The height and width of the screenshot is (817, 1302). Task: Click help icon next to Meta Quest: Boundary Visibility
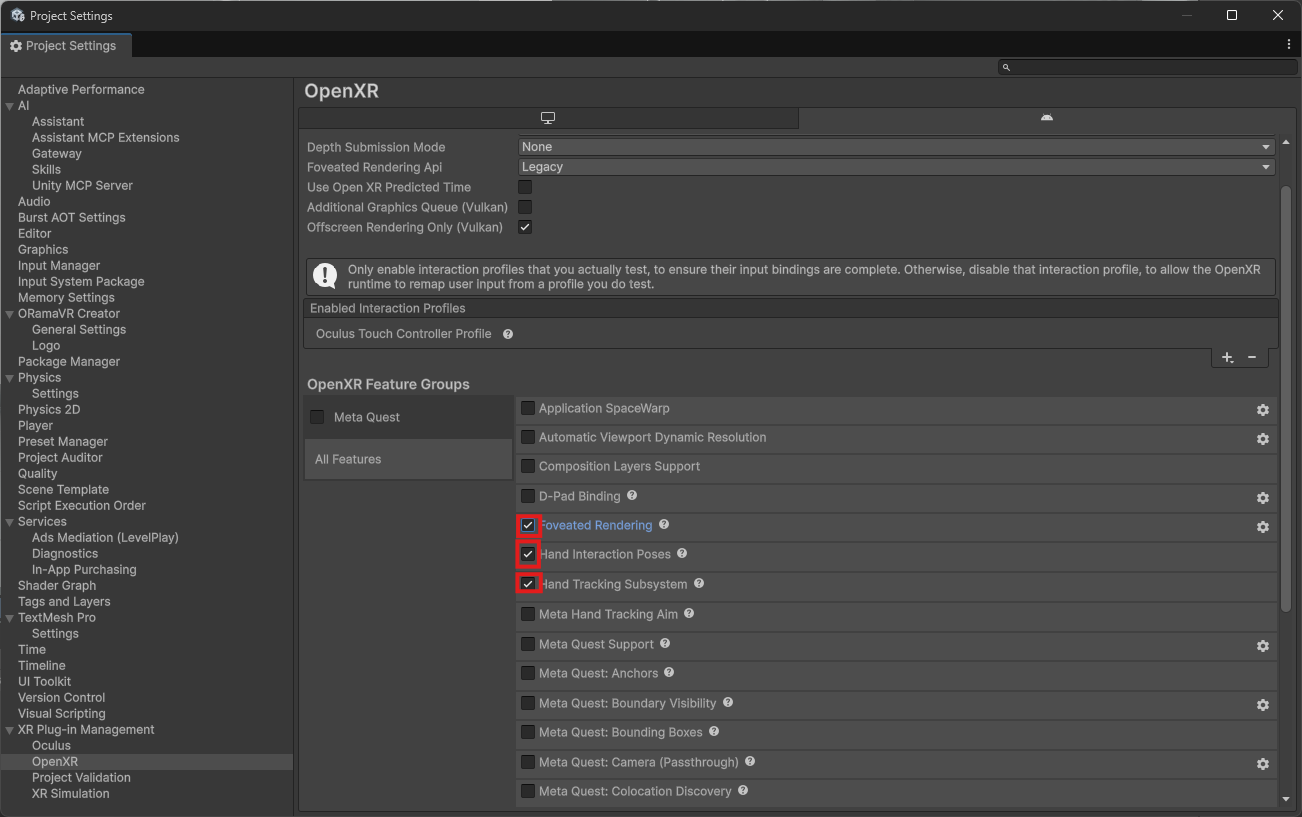coord(728,702)
